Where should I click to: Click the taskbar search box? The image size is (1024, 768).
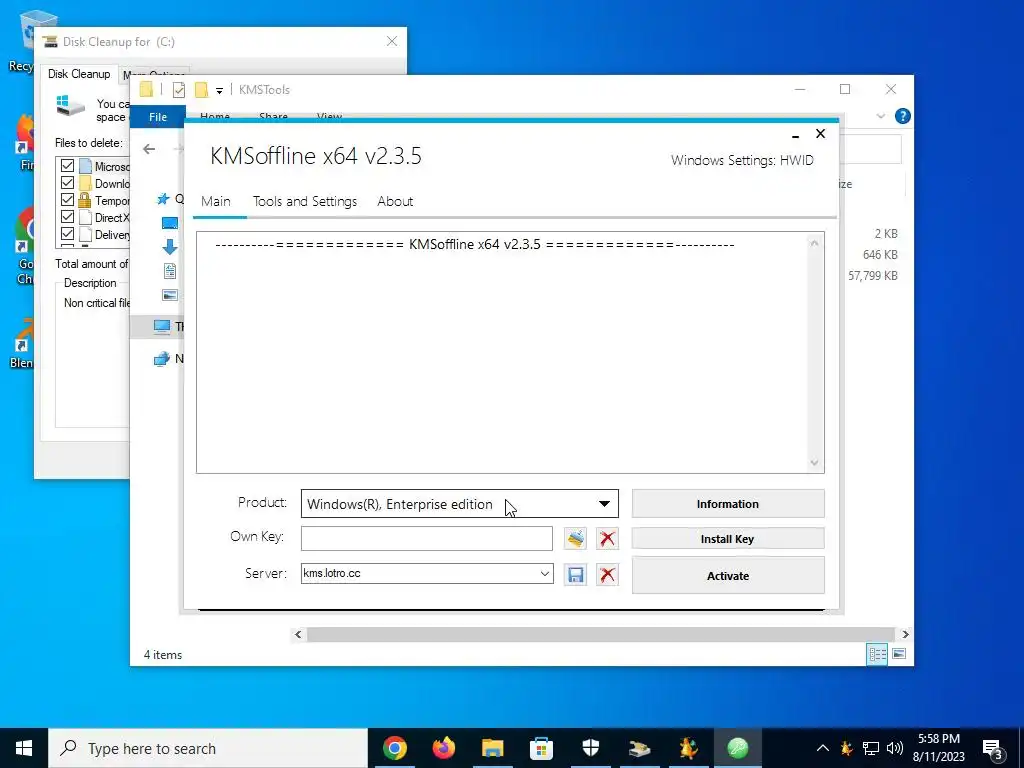click(x=208, y=748)
